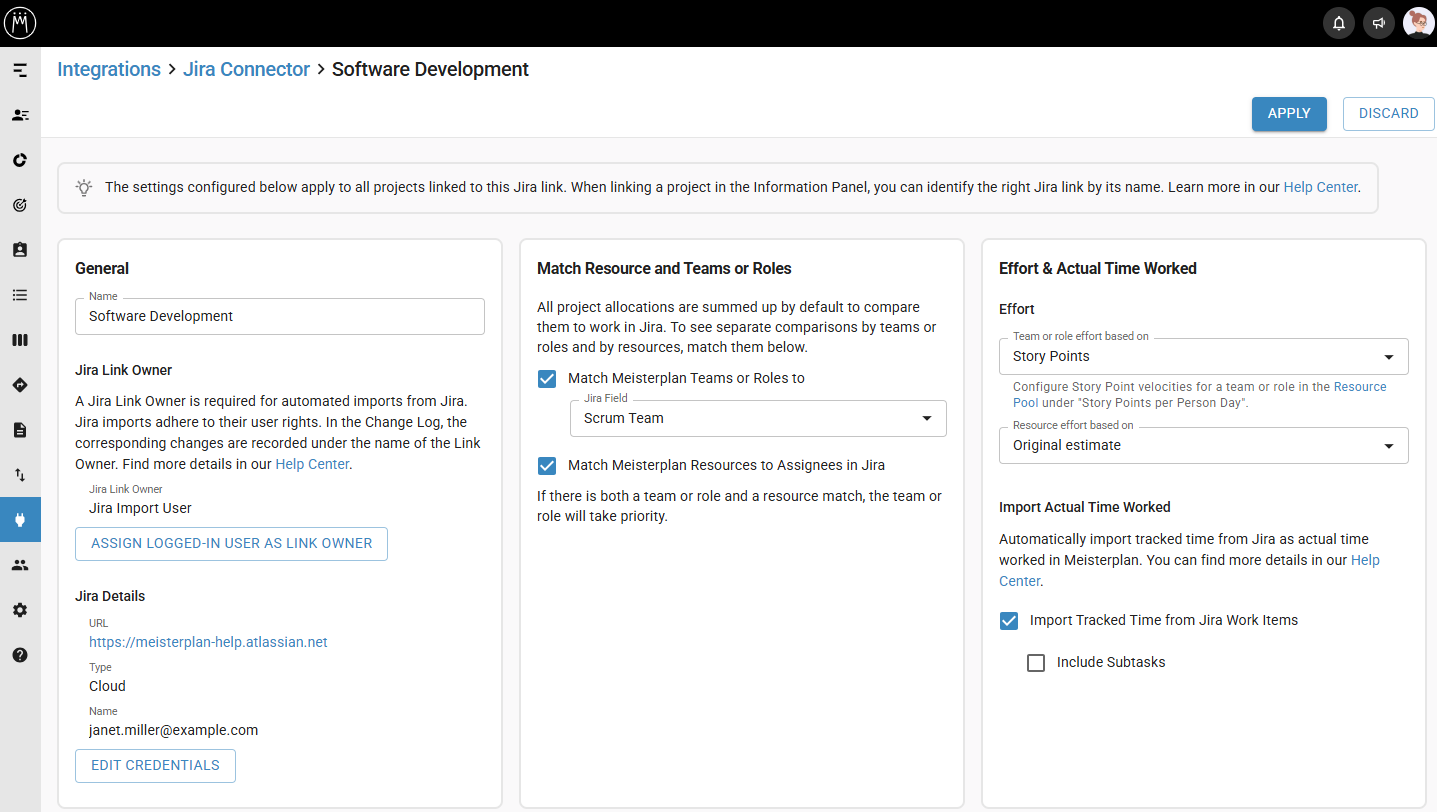Open the diamond arrow sign icon in sidebar
This screenshot has height=812, width=1437.
(20, 385)
